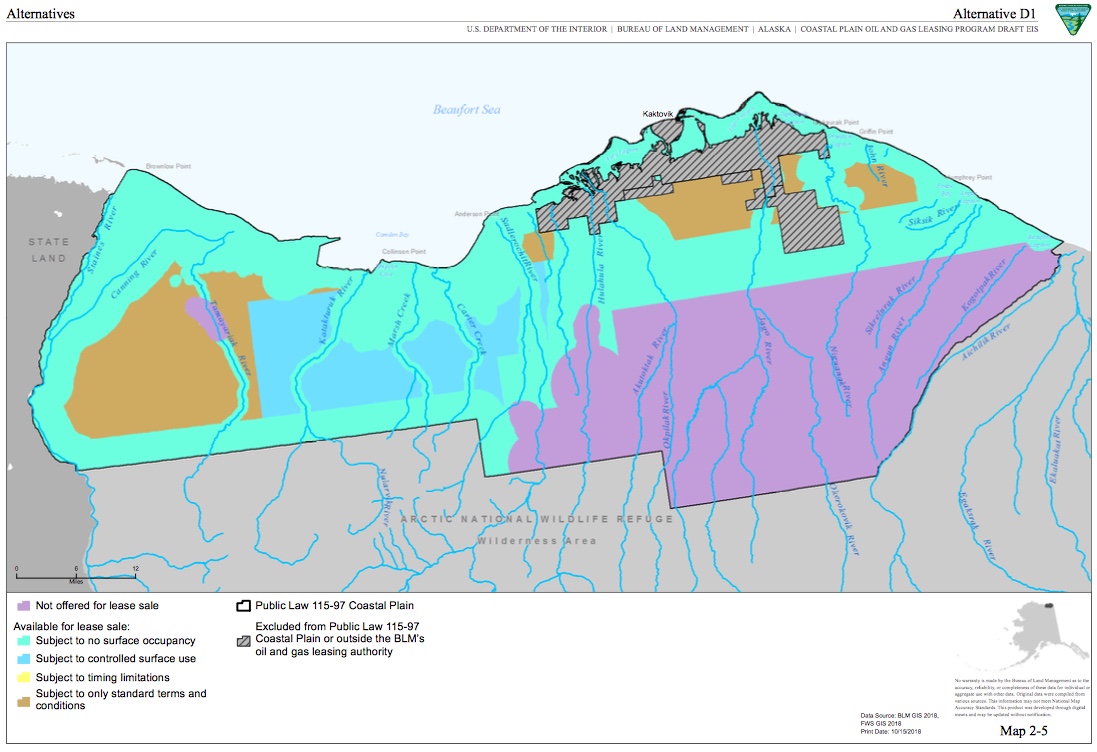
Task: Select the yellow 'timing limitations' legend swatch
Action: point(23,677)
